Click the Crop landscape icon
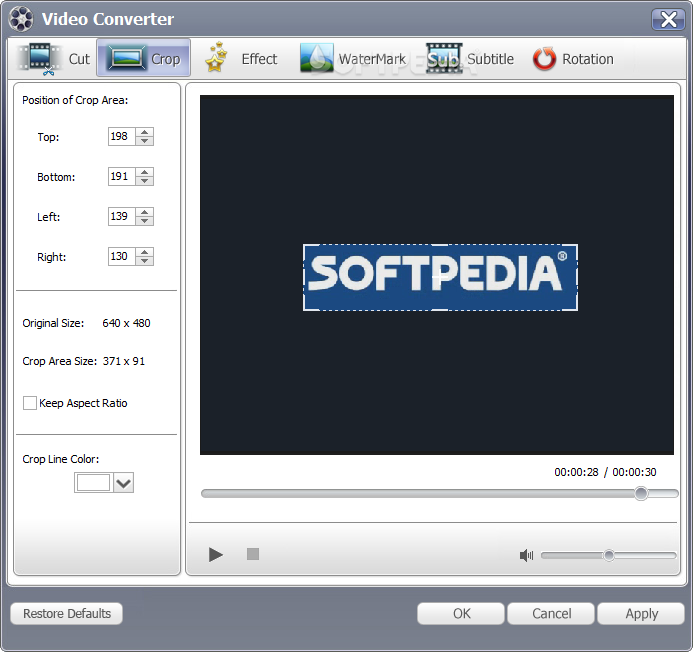693x652 pixels. [127, 58]
